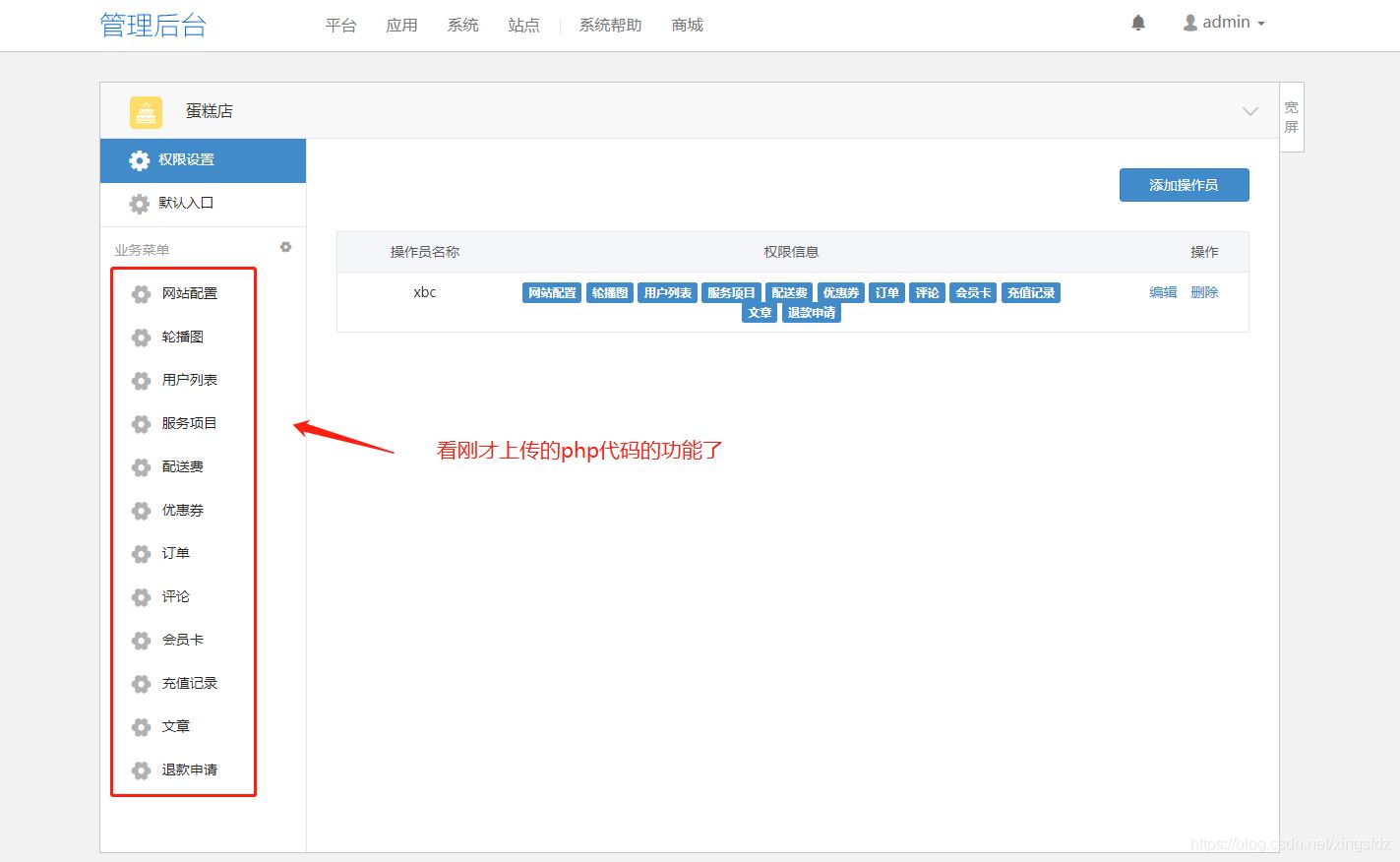Click the gear icon next to 退款申请

pos(141,770)
